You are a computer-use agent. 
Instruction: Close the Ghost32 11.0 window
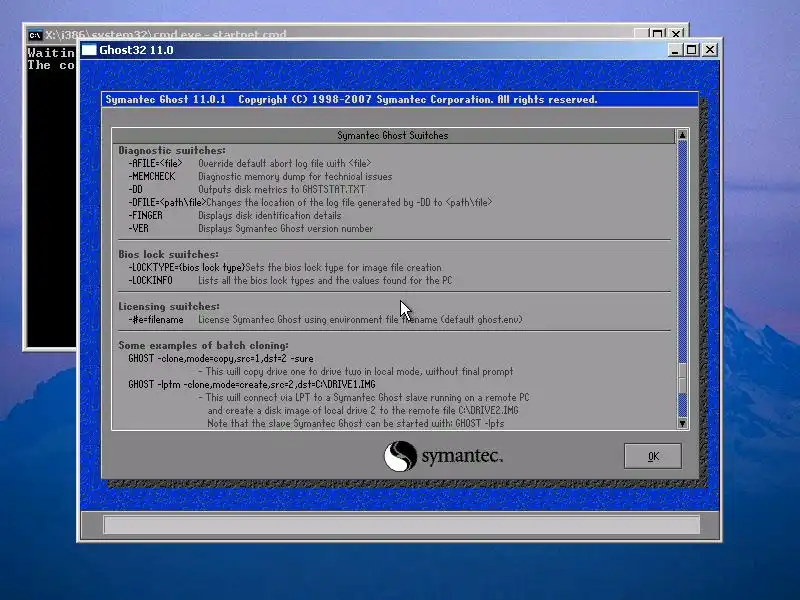[x=710, y=50]
